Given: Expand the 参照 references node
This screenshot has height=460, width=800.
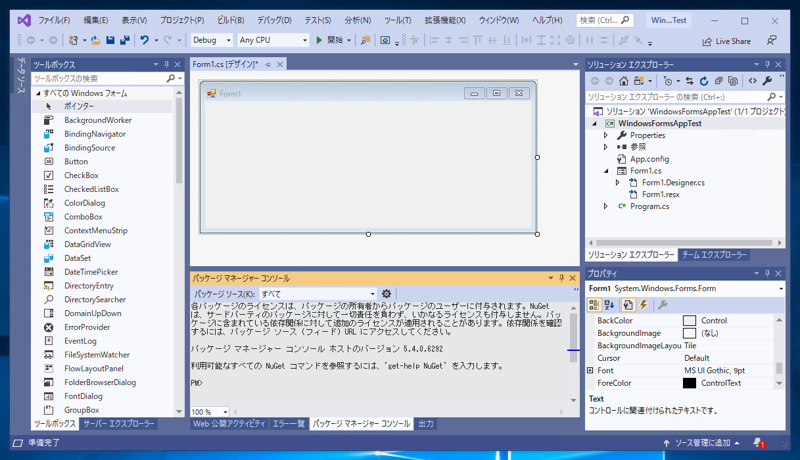Looking at the screenshot, I should coord(606,147).
